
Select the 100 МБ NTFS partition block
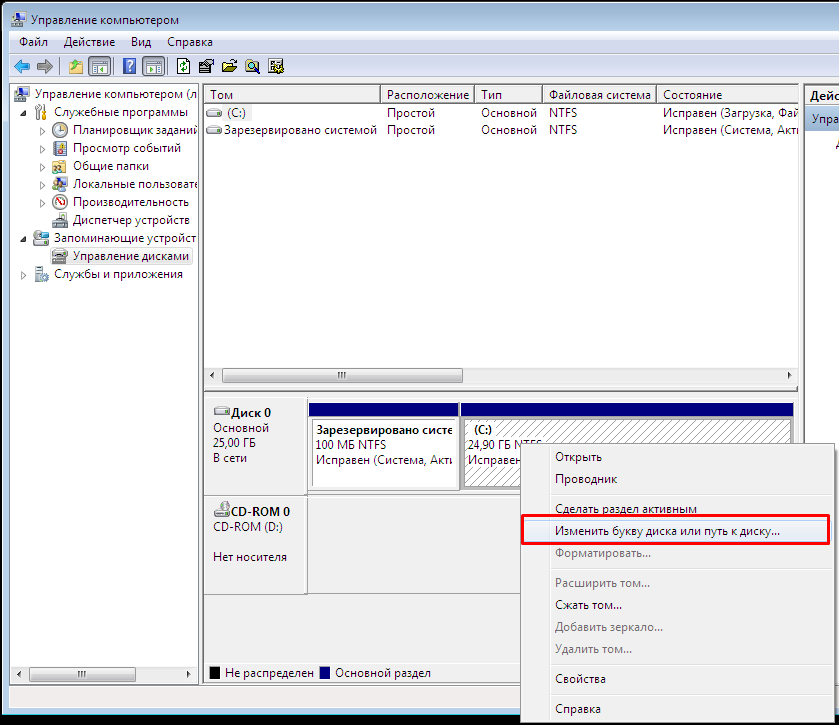(383, 453)
